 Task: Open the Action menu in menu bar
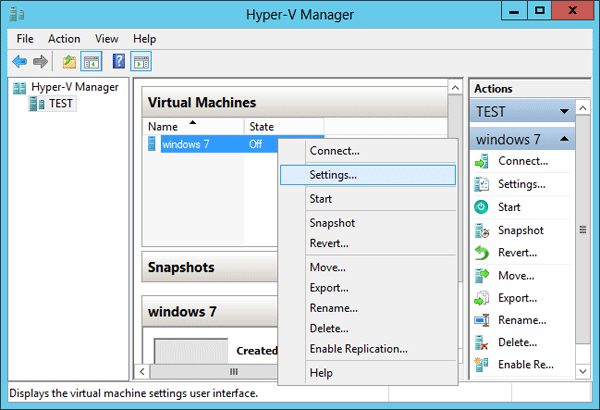64,38
